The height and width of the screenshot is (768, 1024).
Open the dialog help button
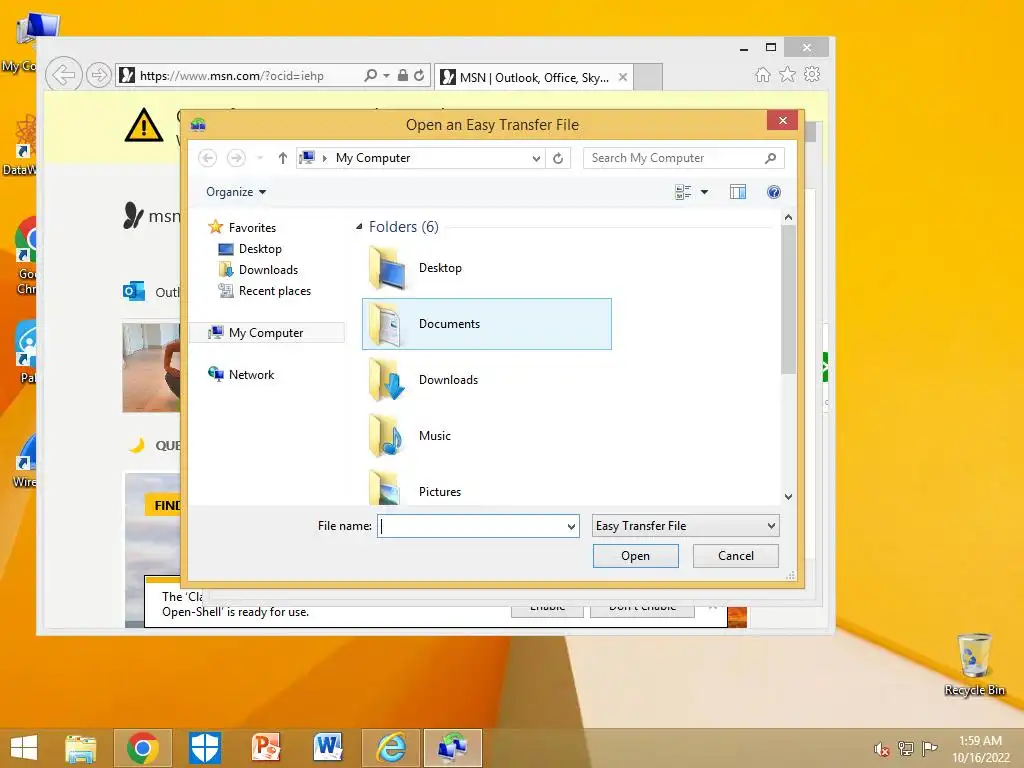(774, 192)
